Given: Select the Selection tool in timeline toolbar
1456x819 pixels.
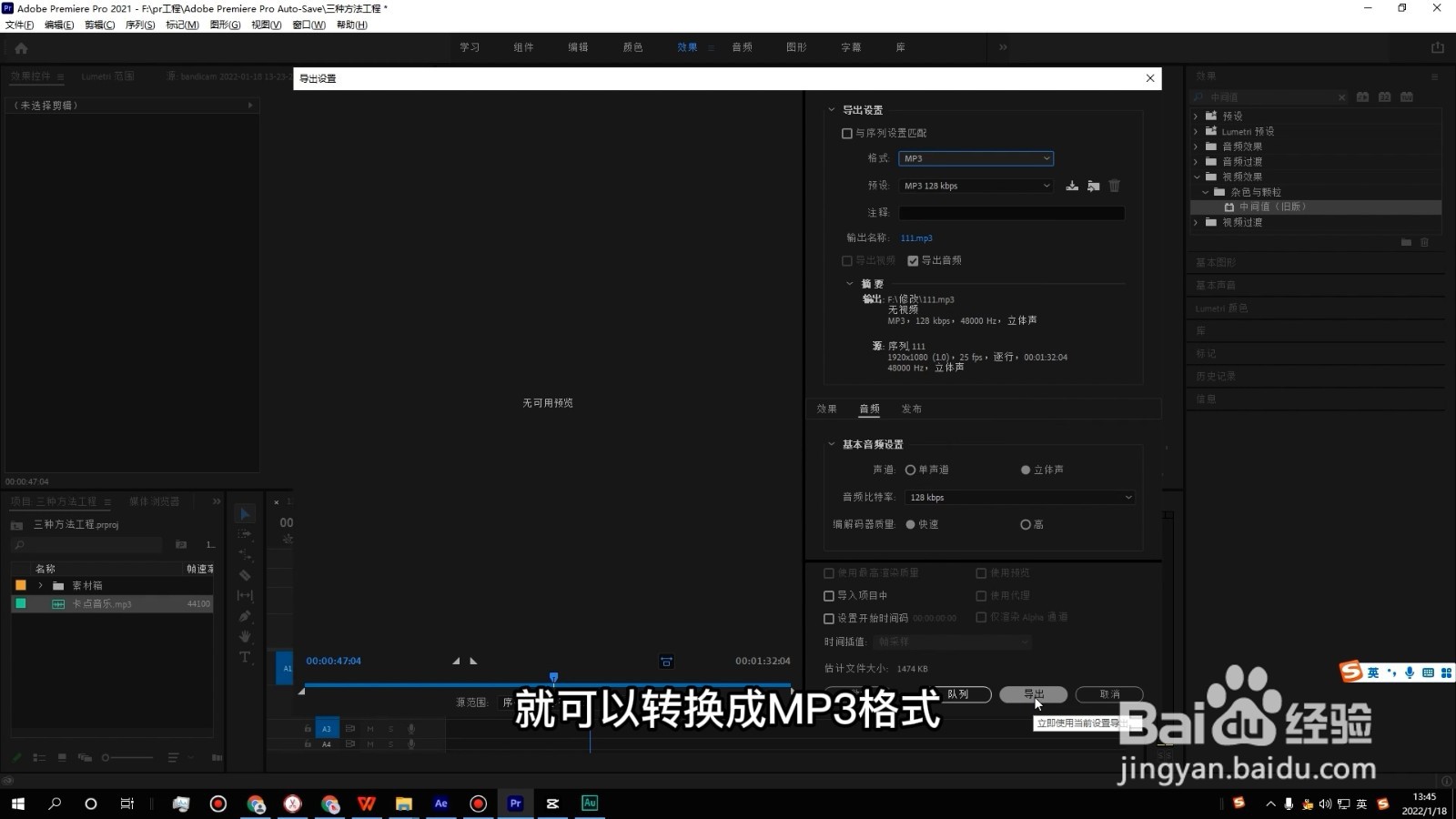Looking at the screenshot, I should point(244,514).
